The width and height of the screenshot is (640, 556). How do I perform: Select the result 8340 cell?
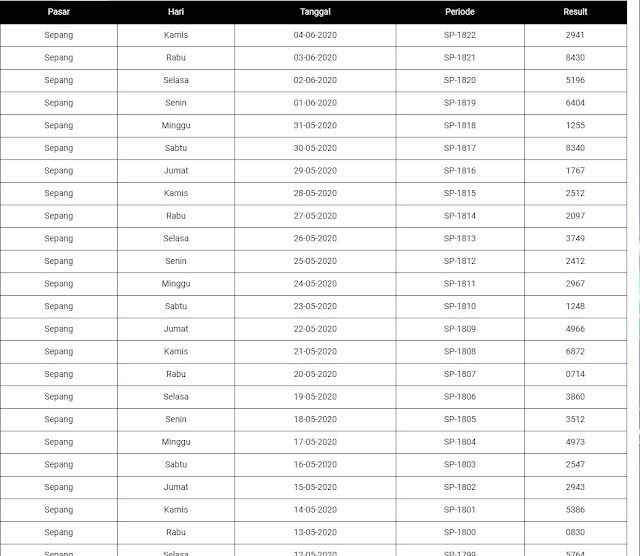pos(576,148)
